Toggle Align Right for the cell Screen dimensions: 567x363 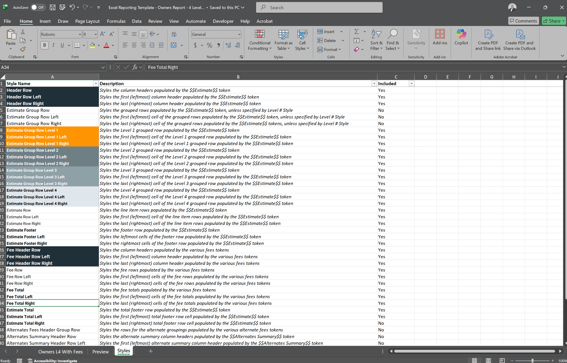143,45
